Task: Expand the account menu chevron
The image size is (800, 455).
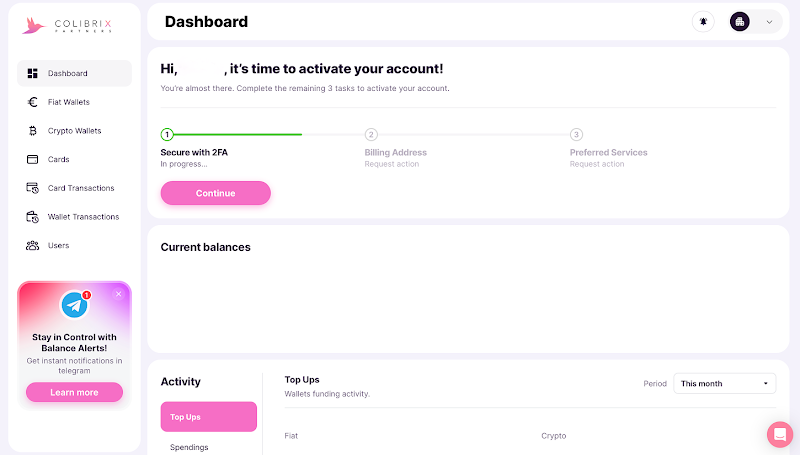Action: coord(769,21)
